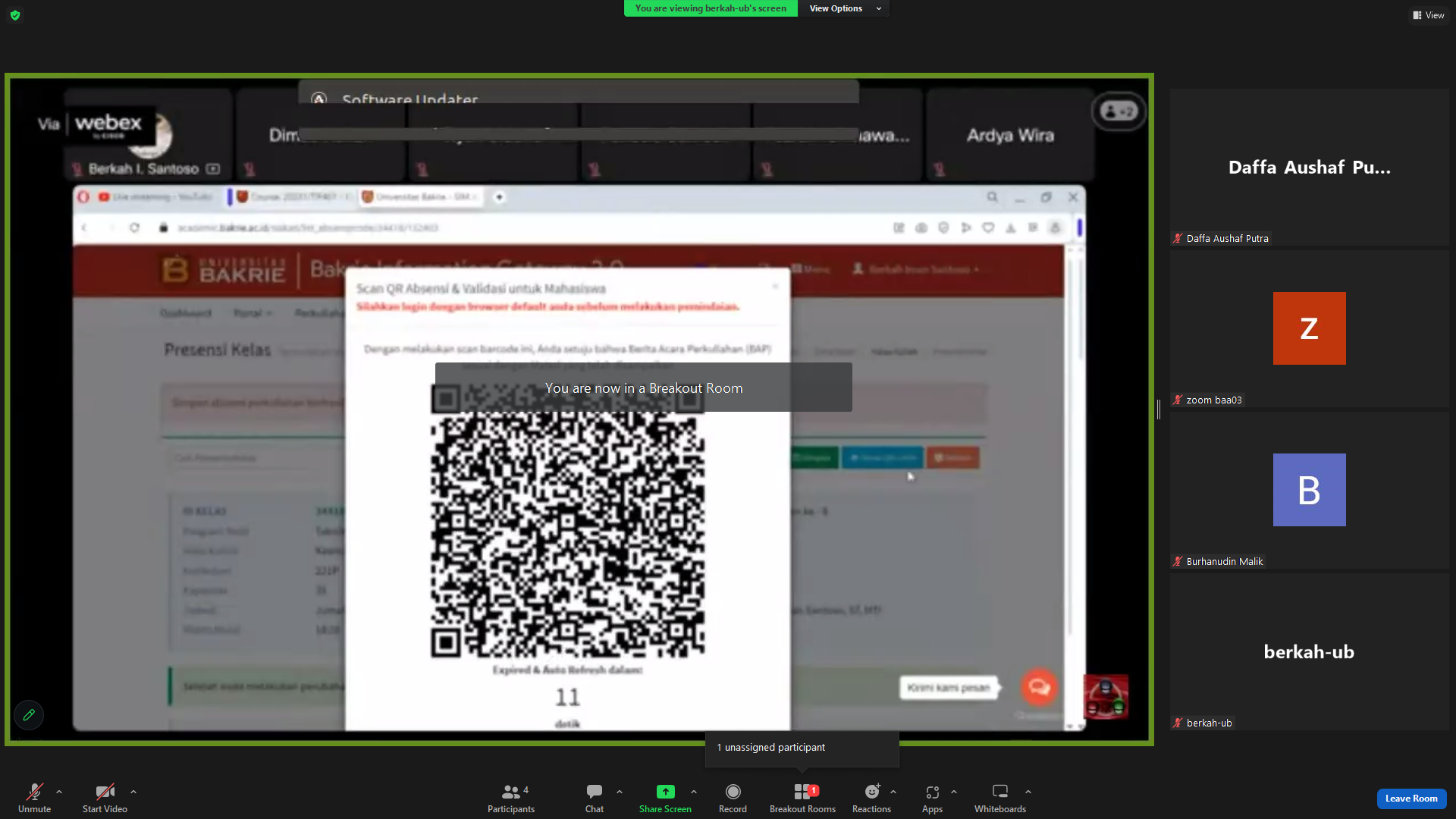Click the shared browser's reload icon

(x=134, y=227)
